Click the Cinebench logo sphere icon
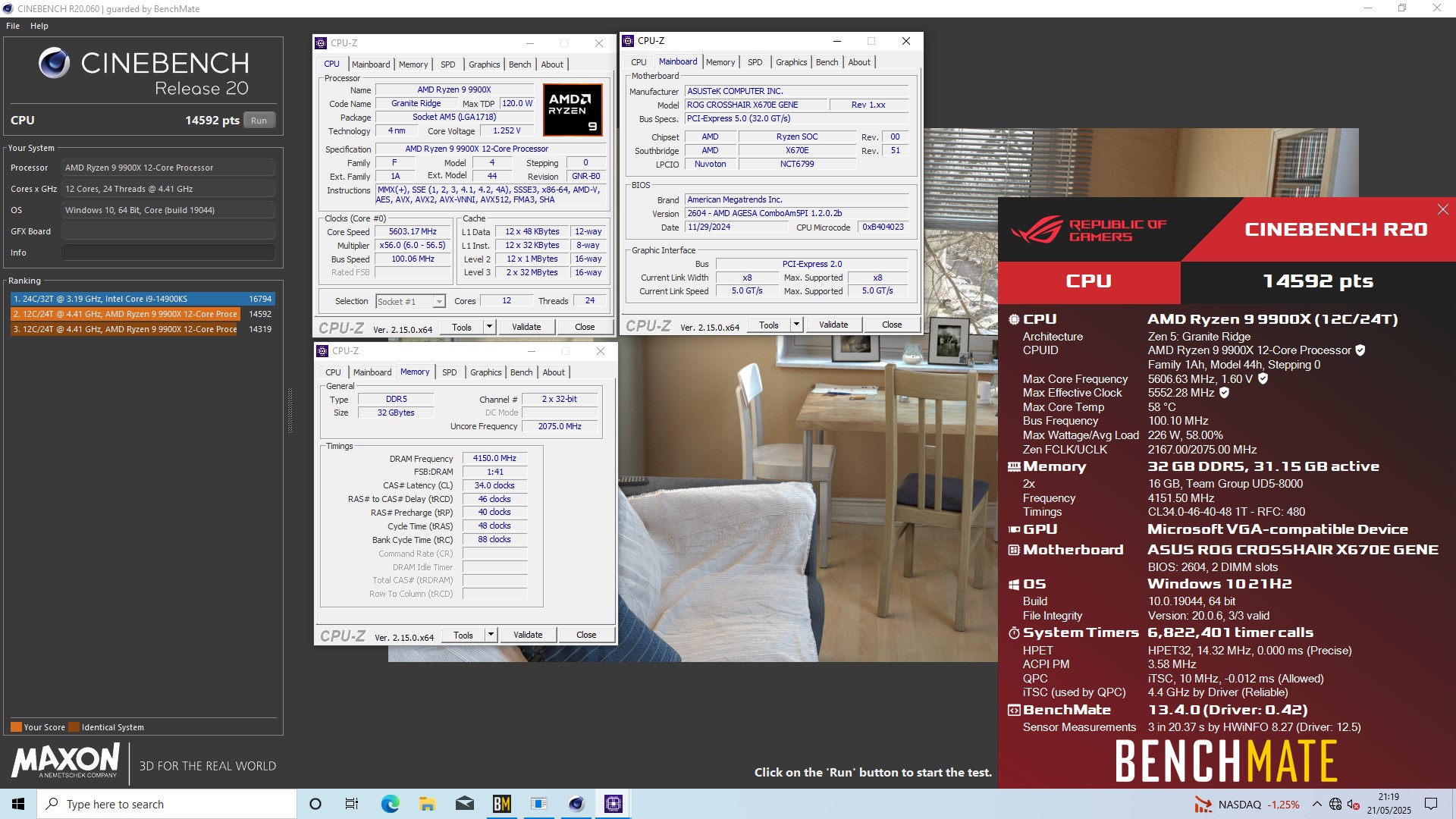 55,64
